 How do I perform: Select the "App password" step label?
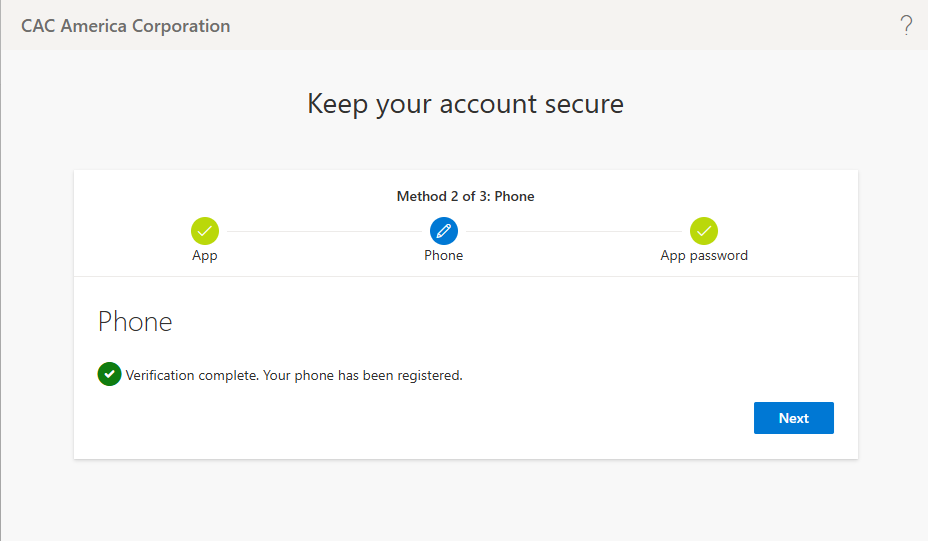[x=704, y=256]
